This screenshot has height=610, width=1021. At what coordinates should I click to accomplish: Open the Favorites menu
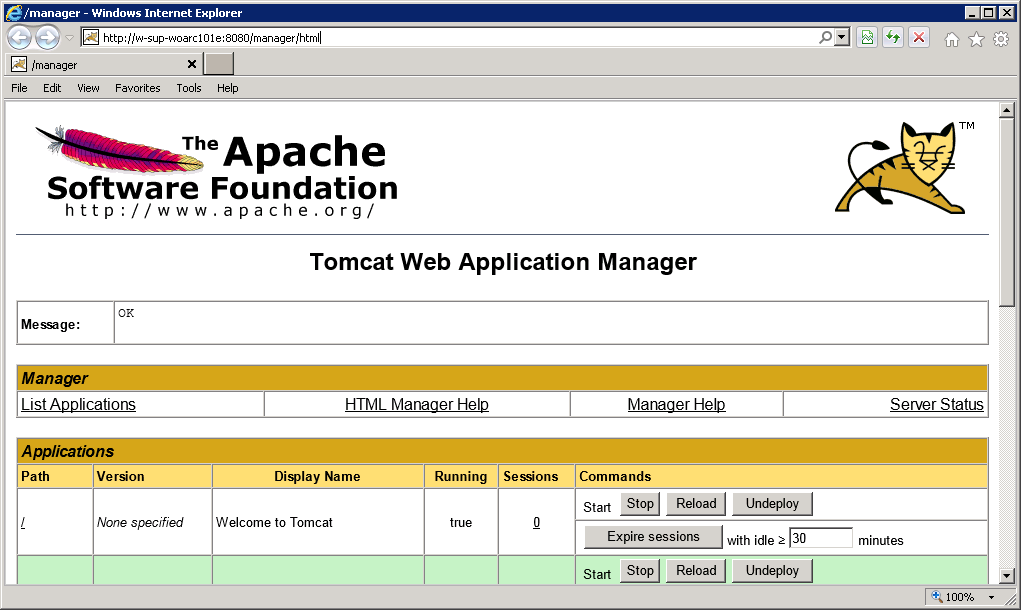point(137,88)
